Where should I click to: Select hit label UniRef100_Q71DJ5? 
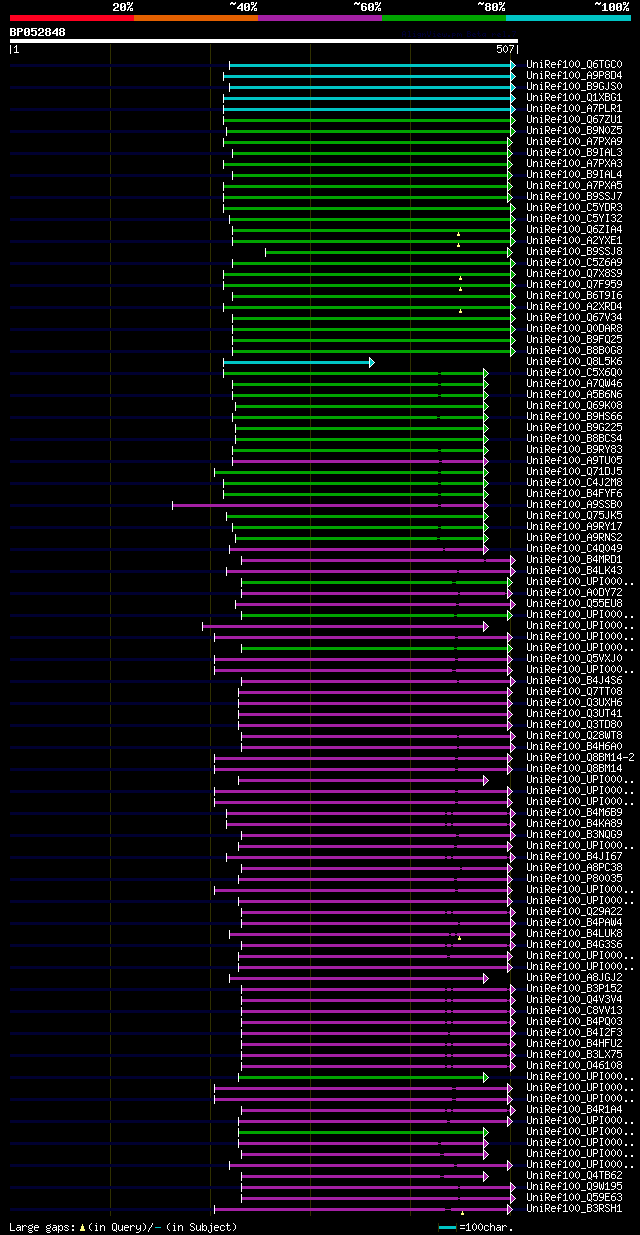574,471
